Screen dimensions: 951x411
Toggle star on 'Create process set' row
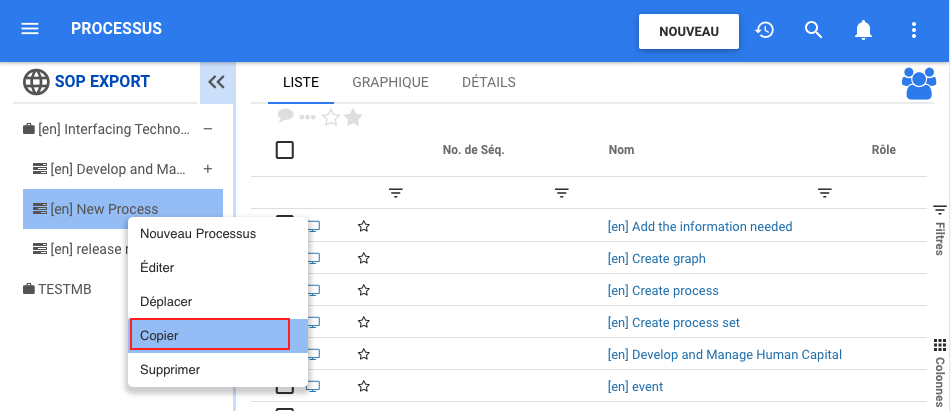(364, 322)
